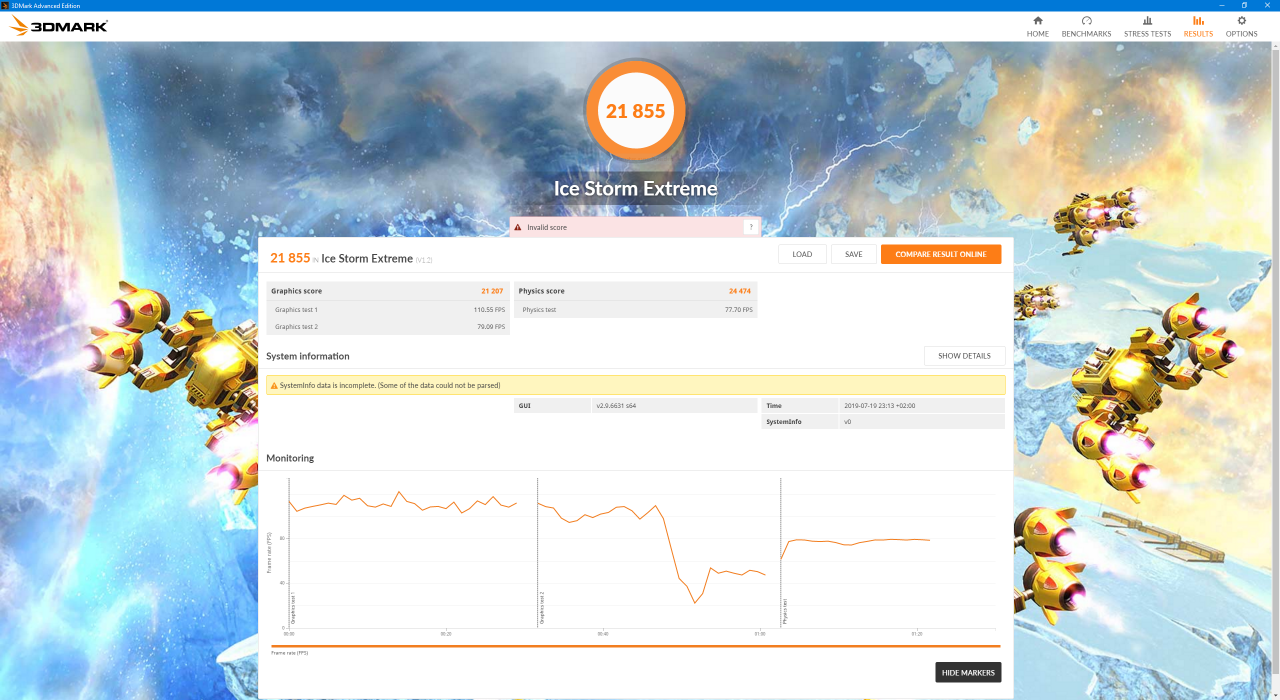Click the Invalid score warning triangle
This screenshot has width=1280, height=700.
coord(518,227)
